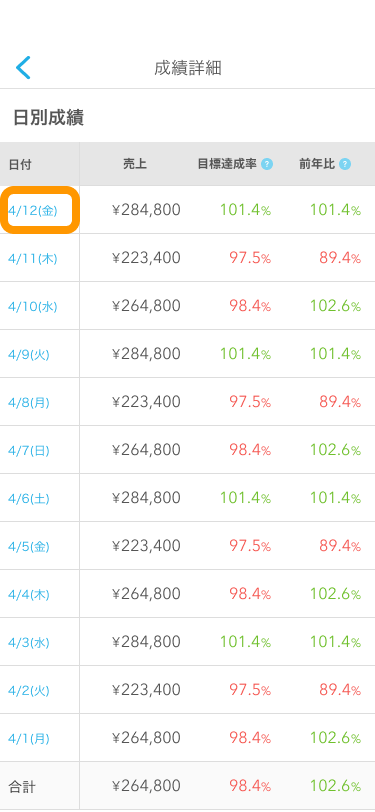375x812 pixels.
Task: Select the 4/3(水) date link
Action: (x=29, y=643)
